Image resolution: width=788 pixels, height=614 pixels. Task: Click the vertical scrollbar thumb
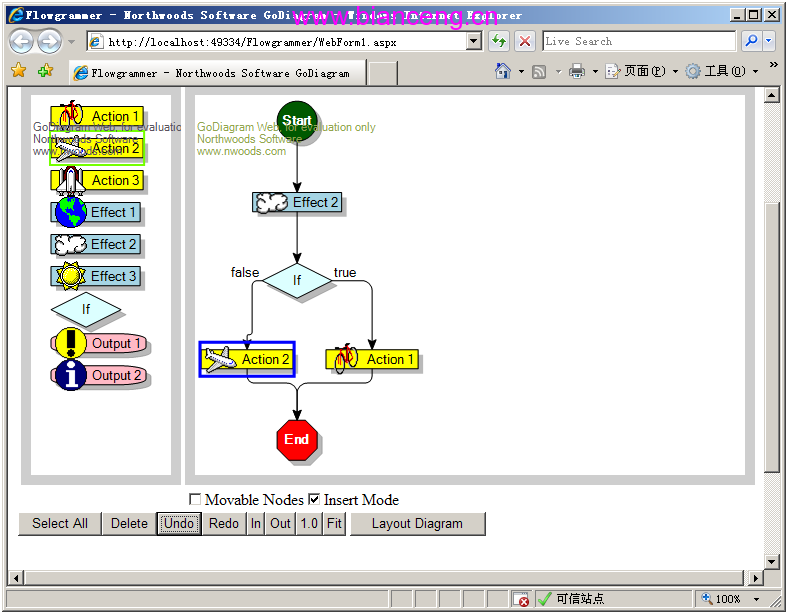coord(771,337)
